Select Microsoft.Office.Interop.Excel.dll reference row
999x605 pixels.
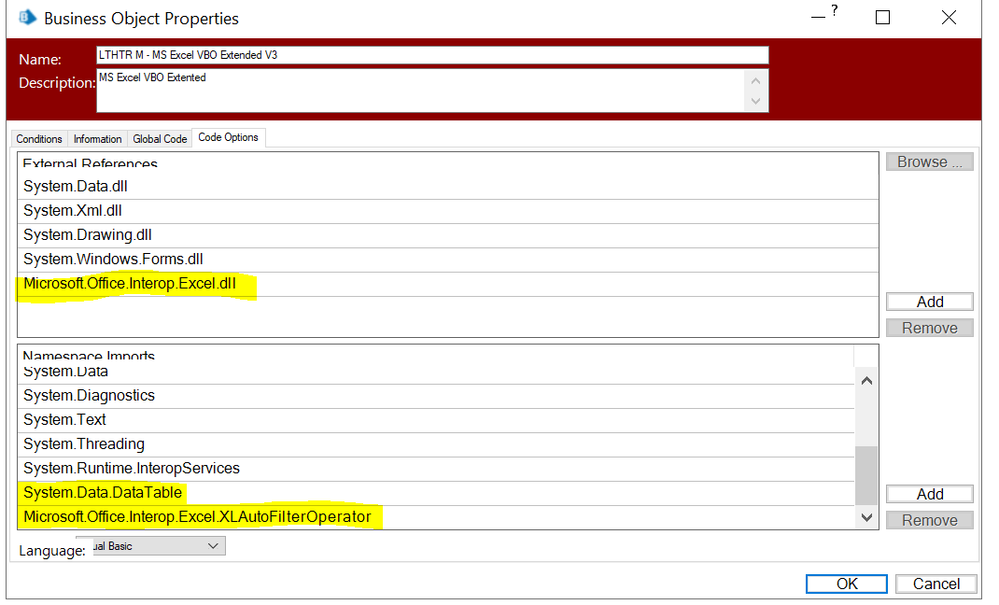click(448, 284)
